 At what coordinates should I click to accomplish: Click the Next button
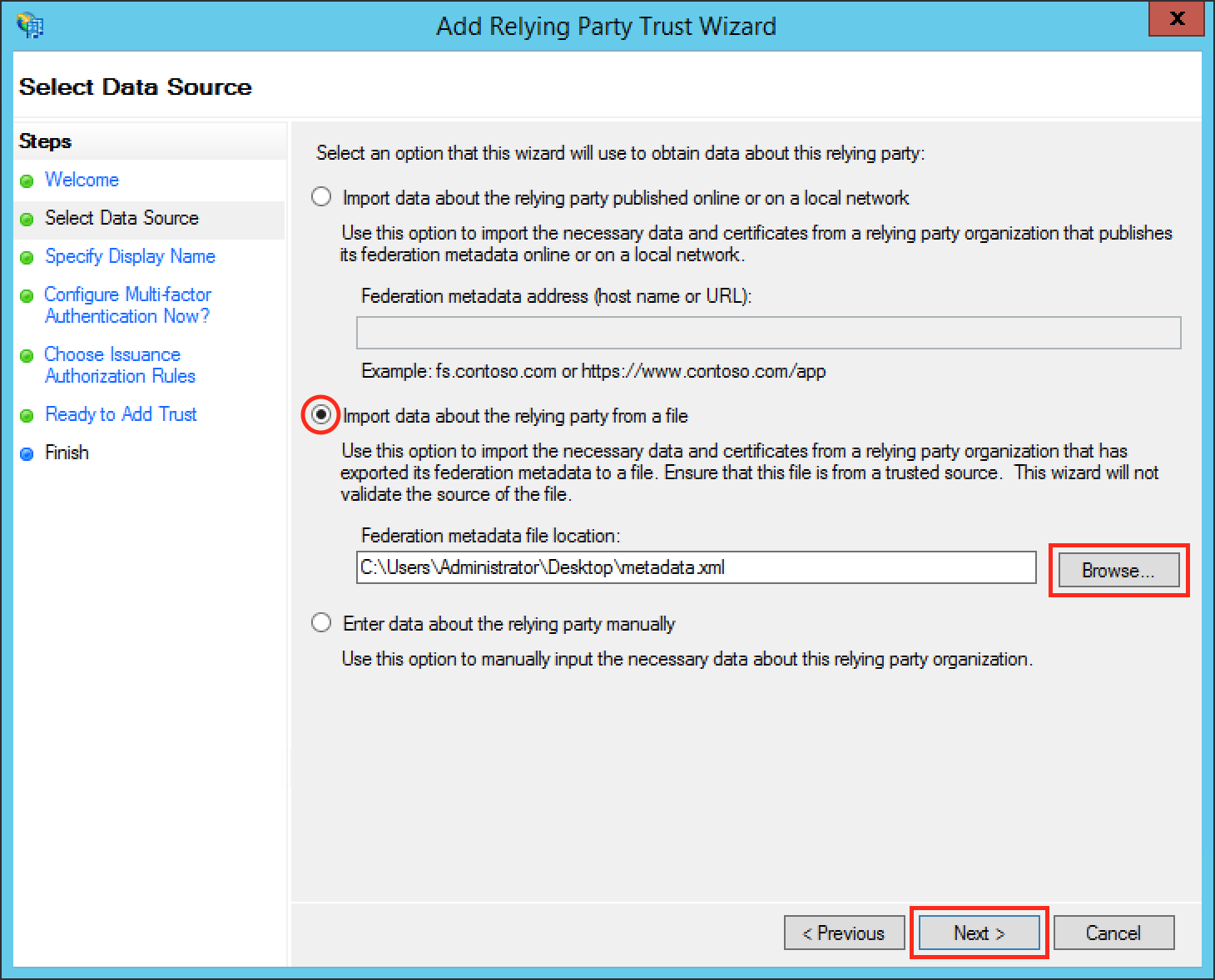click(x=979, y=933)
